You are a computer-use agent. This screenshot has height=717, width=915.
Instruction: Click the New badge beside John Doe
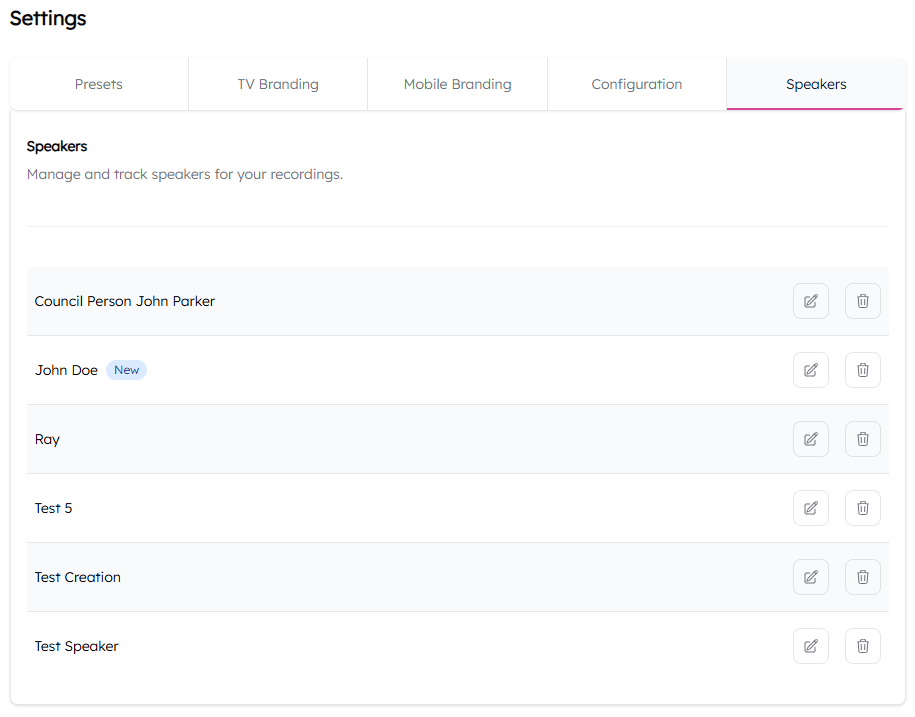[127, 370]
